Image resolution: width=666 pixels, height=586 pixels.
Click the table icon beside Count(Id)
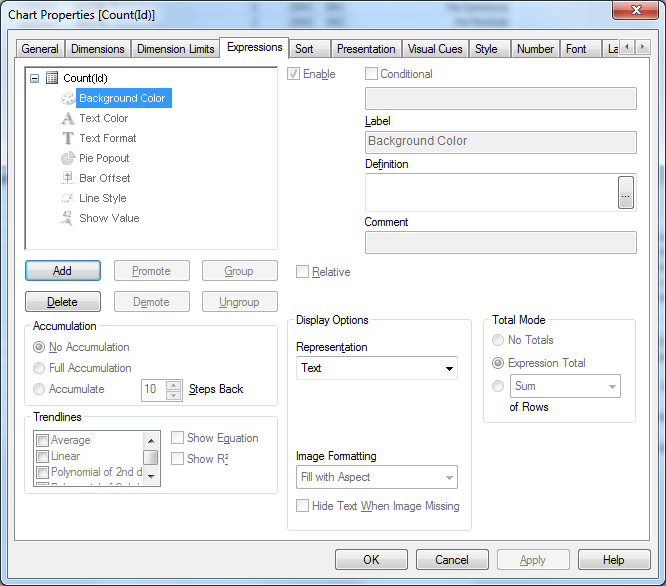click(52, 78)
